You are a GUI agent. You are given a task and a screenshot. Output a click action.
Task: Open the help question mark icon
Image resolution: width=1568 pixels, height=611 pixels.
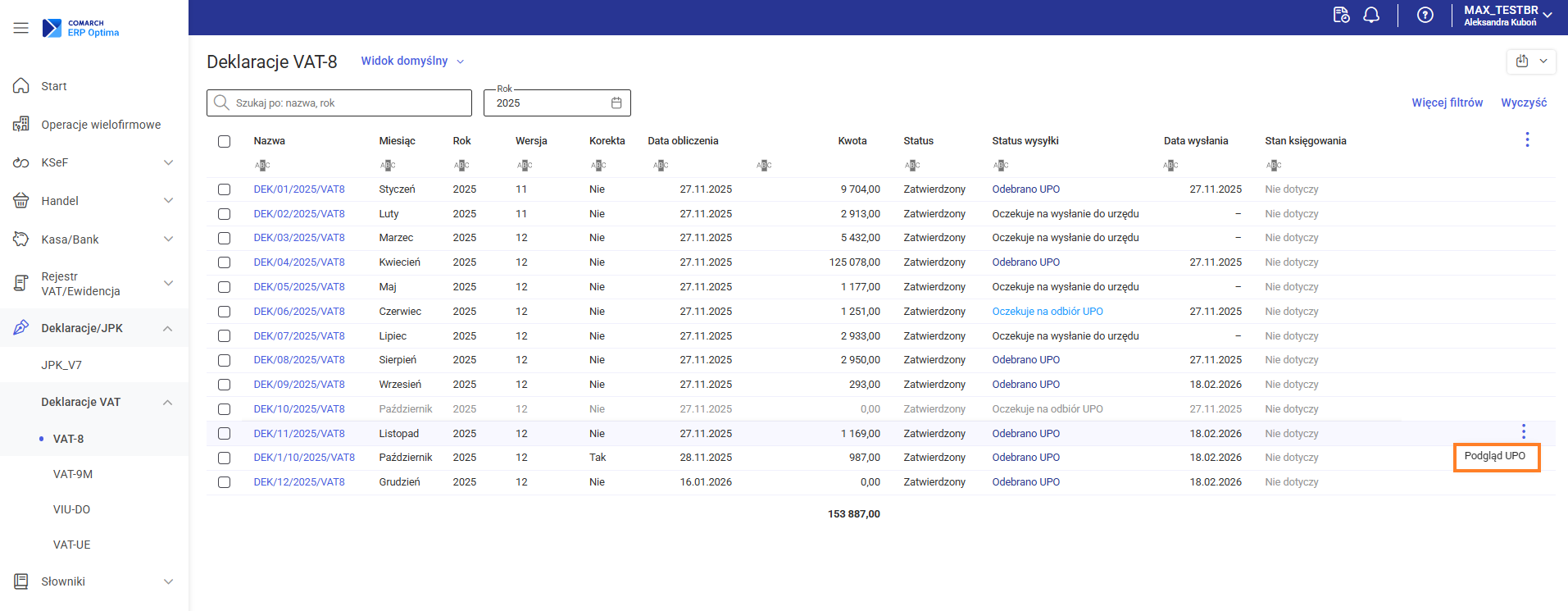[1425, 16]
